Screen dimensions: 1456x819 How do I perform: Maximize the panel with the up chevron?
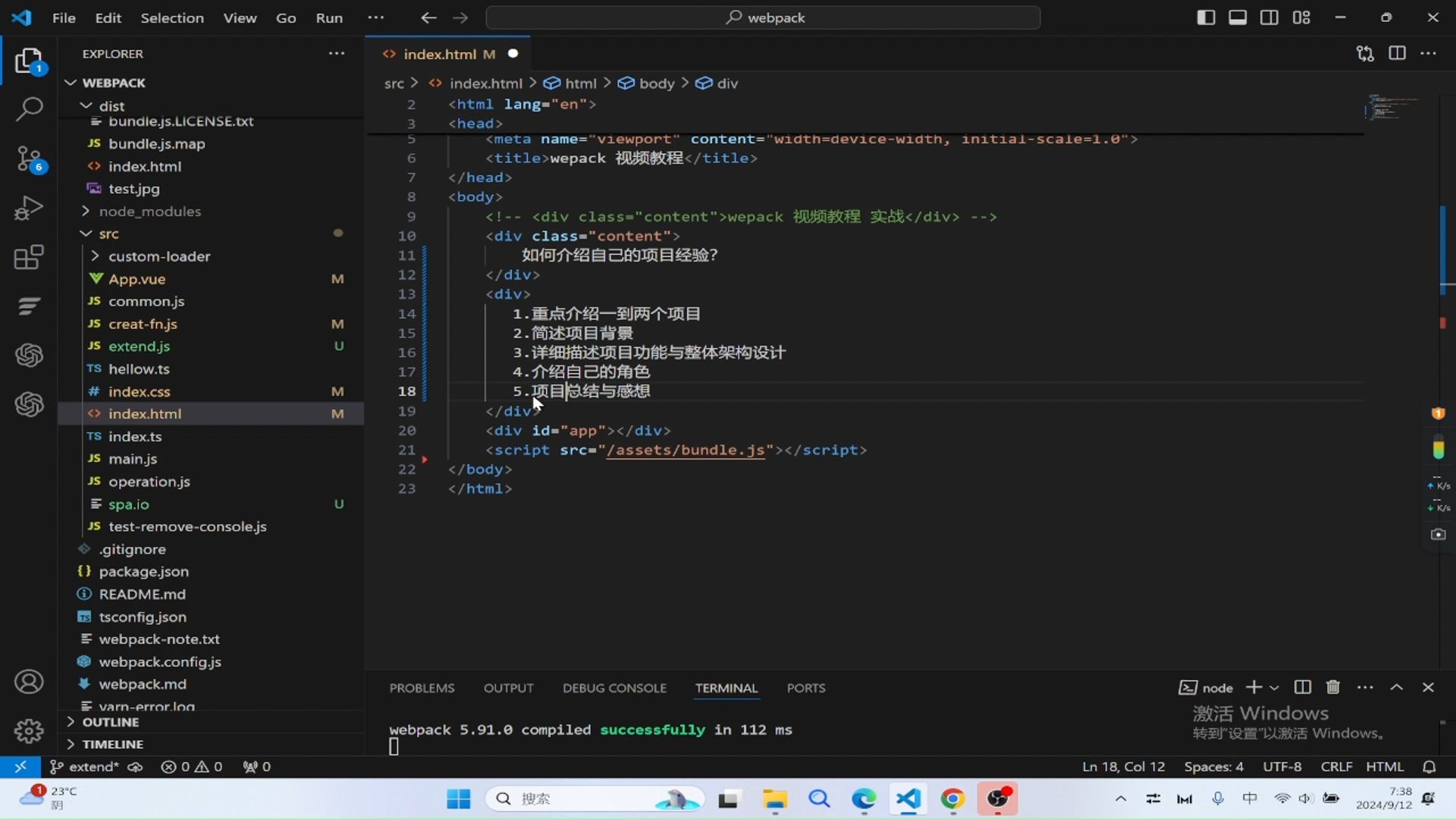[x=1396, y=687]
